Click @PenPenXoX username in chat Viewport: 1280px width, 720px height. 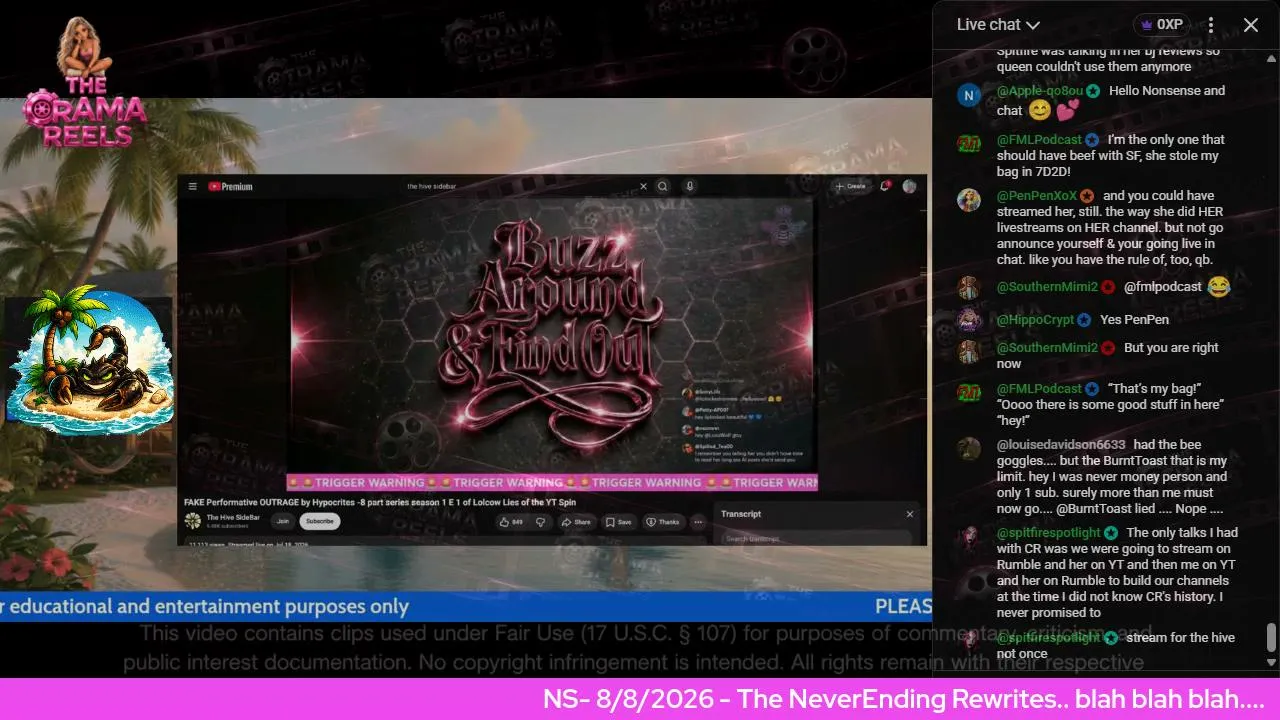[x=1037, y=196]
